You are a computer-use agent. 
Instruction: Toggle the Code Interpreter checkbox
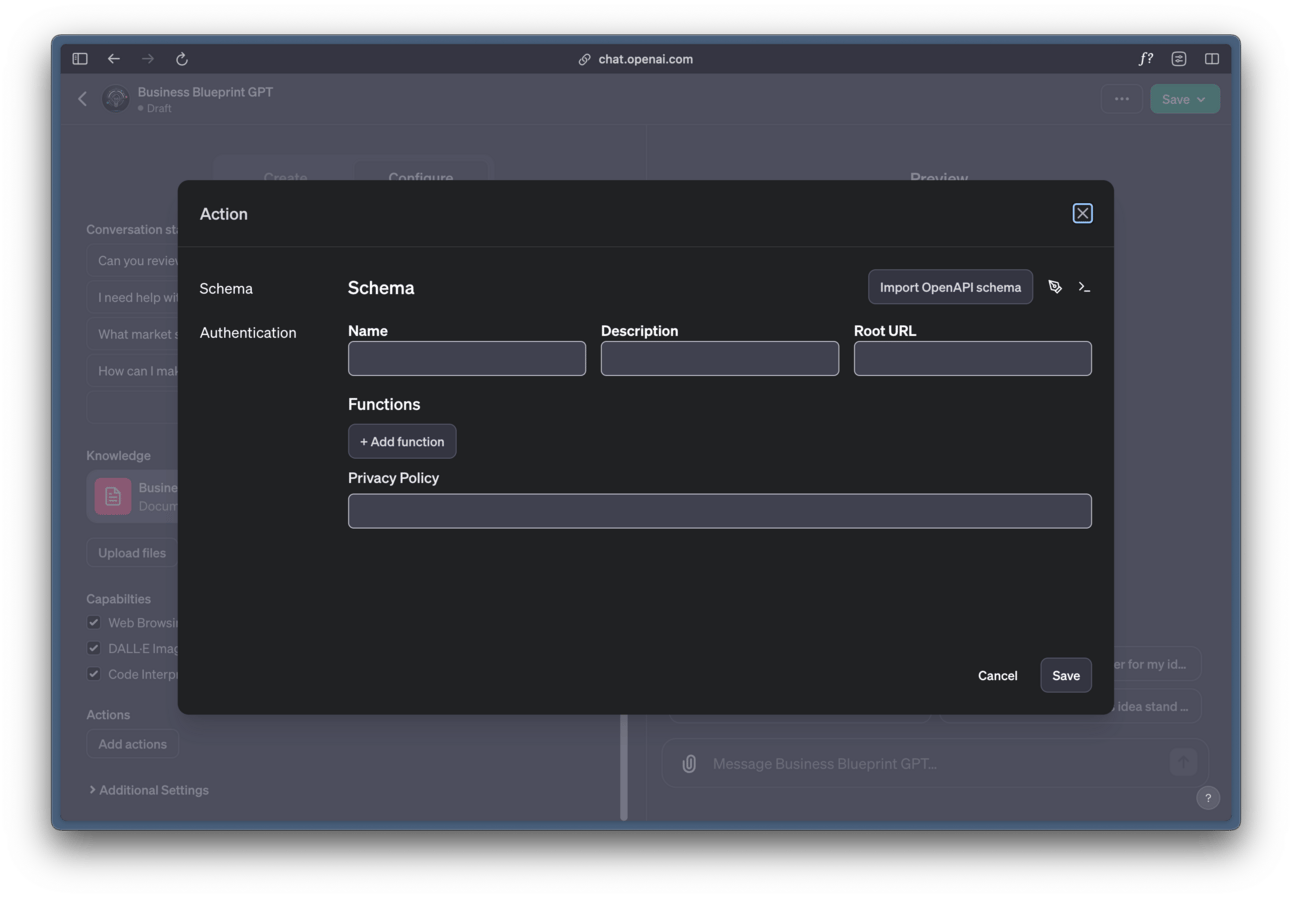(94, 674)
